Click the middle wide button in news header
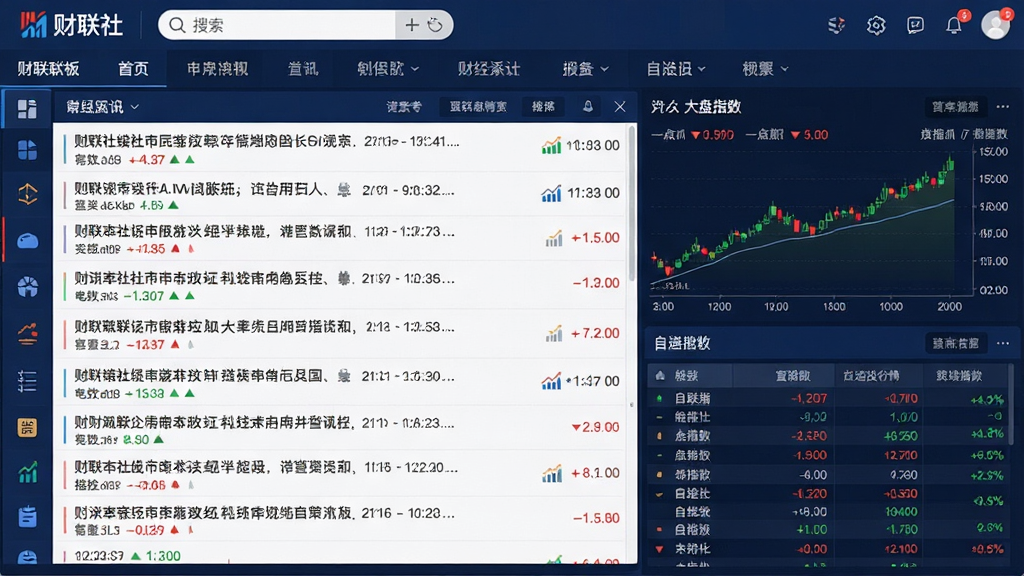The image size is (1024, 576). (478, 107)
